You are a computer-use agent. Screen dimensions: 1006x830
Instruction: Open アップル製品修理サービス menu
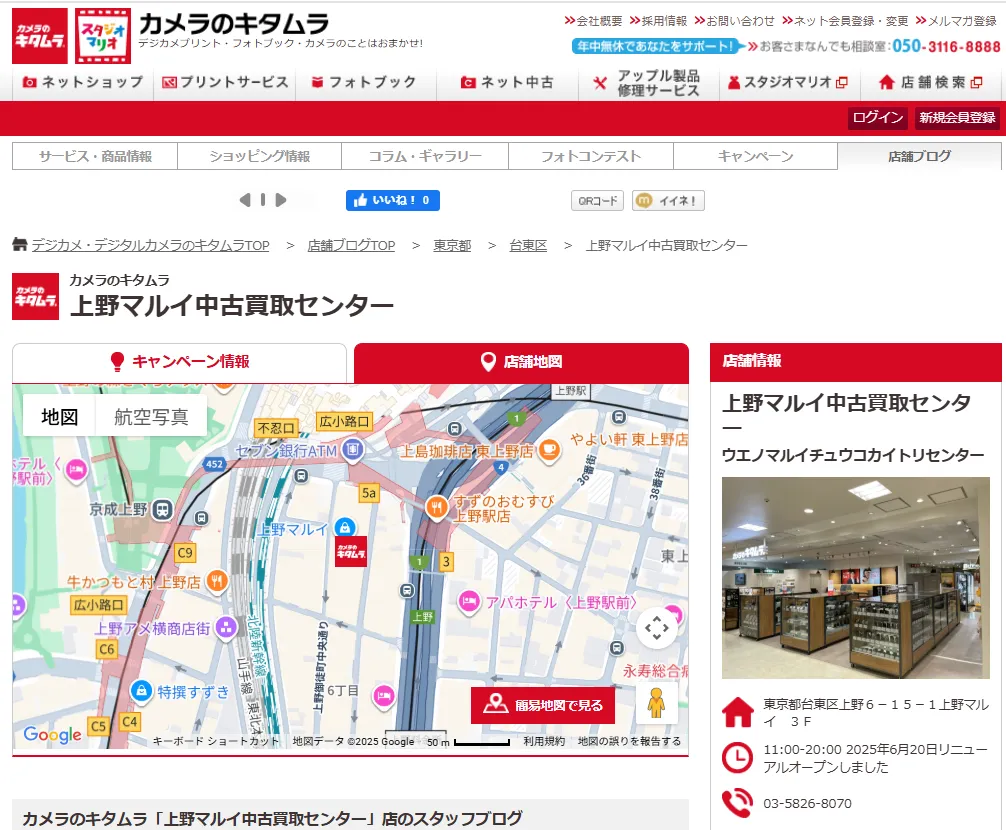(x=648, y=83)
